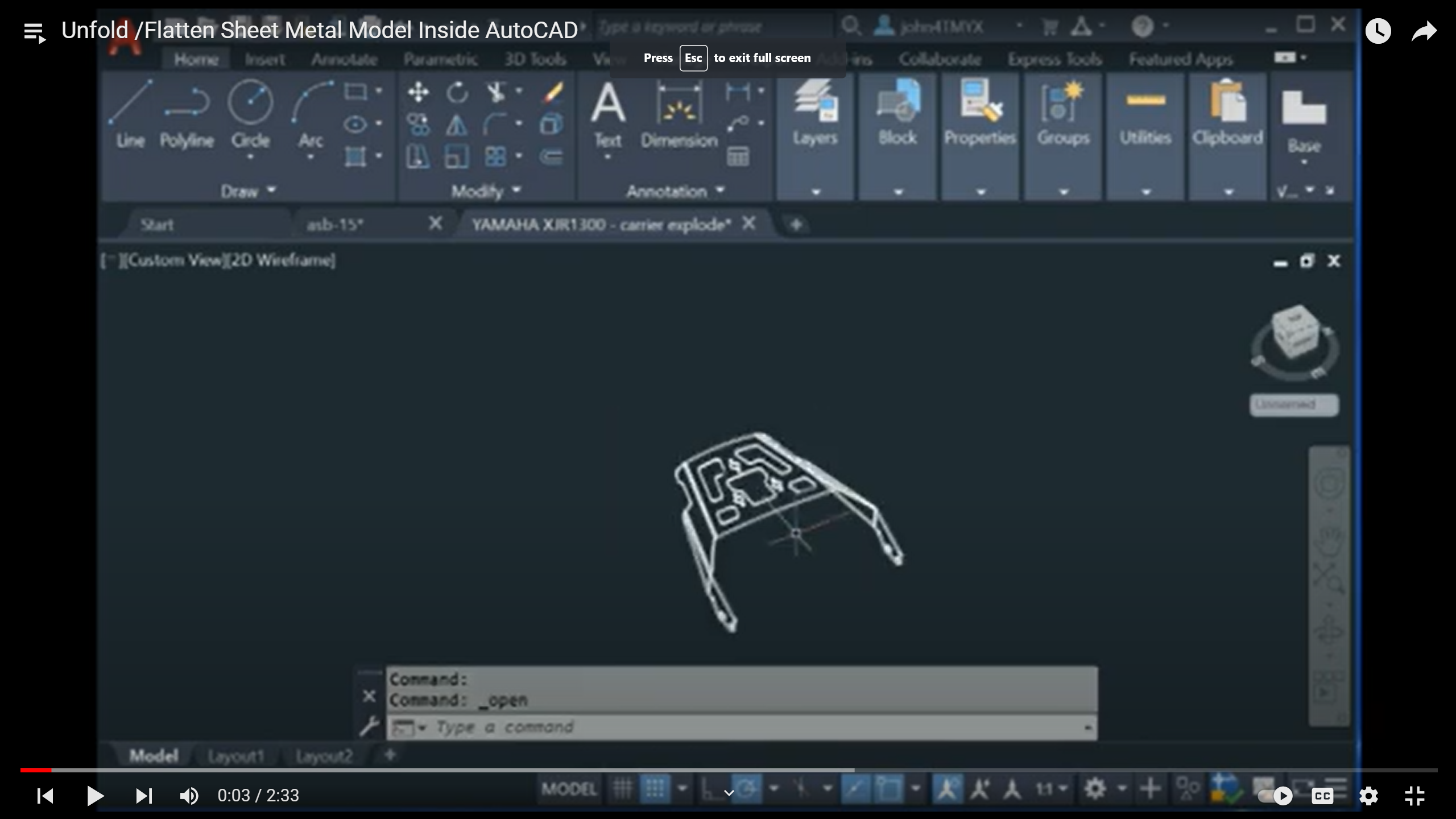Toggle YouTube autoplay switch
The width and height of the screenshot is (1456, 819).
pos(1275,796)
